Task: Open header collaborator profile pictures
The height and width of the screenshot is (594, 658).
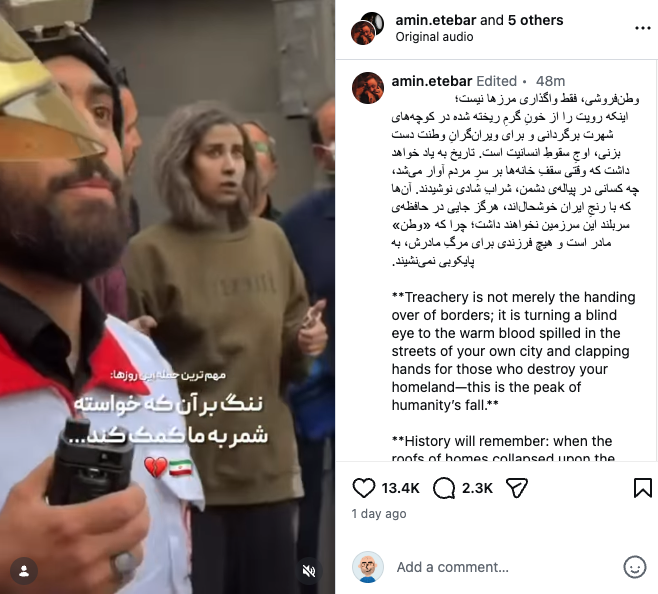Action: (368, 28)
